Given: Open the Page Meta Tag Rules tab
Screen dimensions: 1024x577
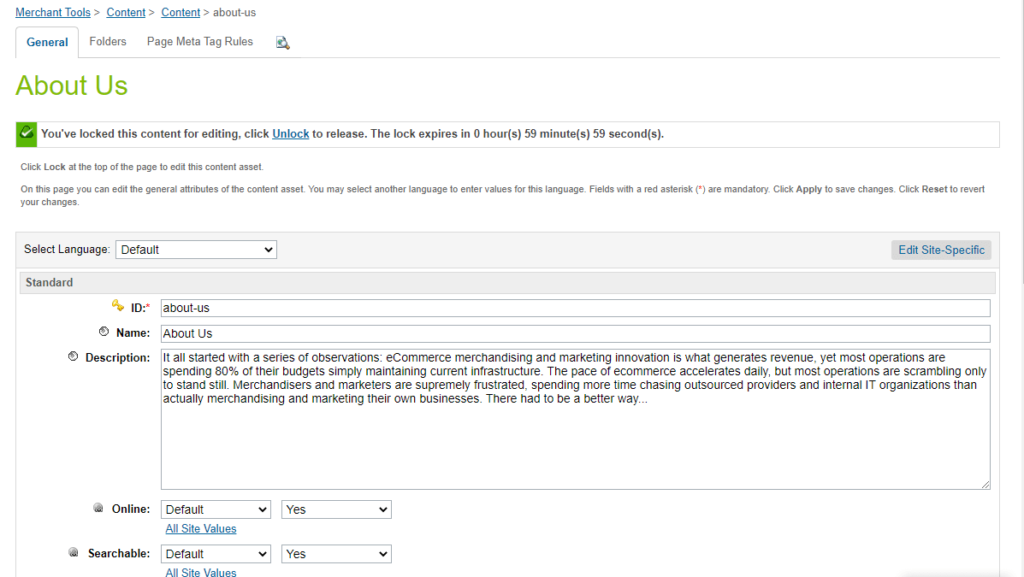Looking at the screenshot, I should click(200, 42).
